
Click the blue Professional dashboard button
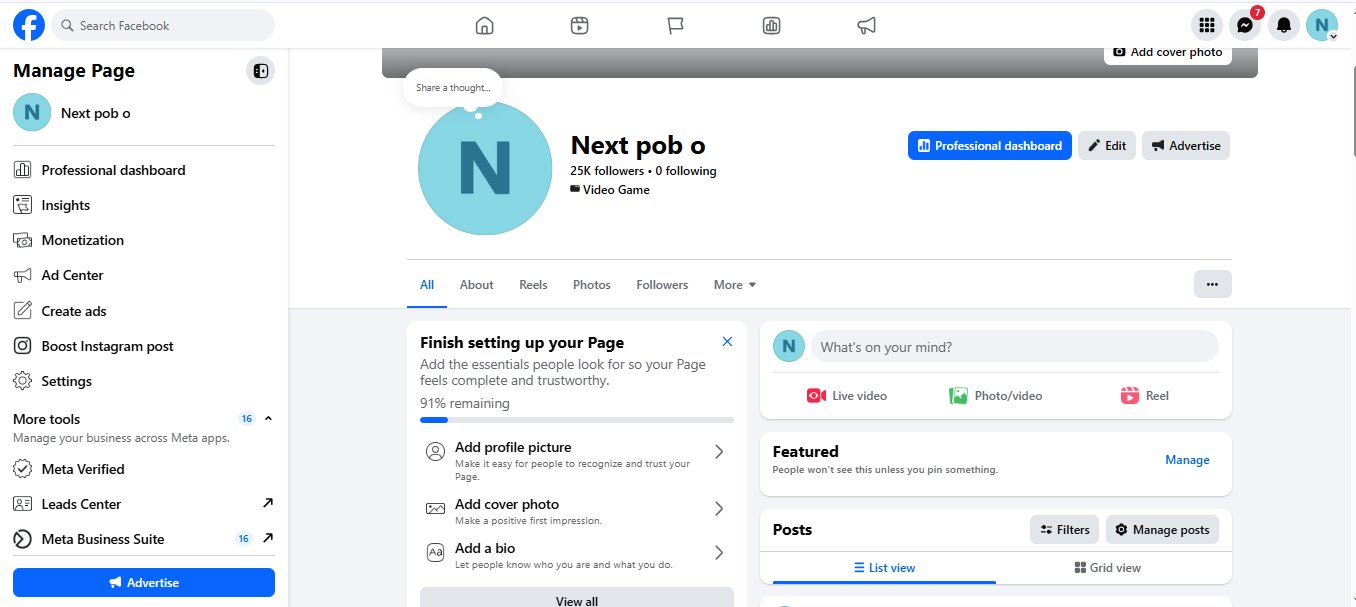[x=989, y=145]
